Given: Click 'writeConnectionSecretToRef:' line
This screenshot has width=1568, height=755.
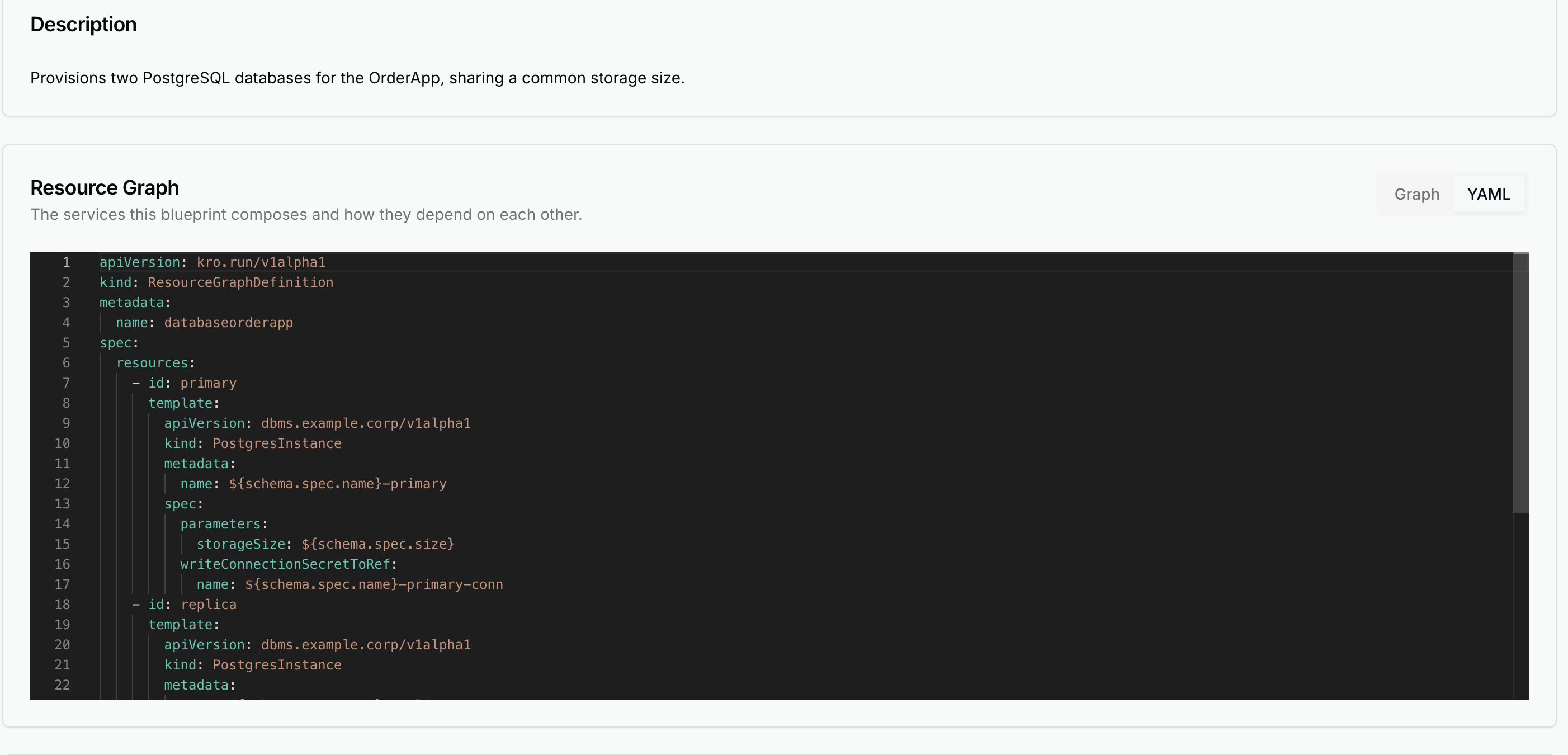Looking at the screenshot, I should click(289, 563).
